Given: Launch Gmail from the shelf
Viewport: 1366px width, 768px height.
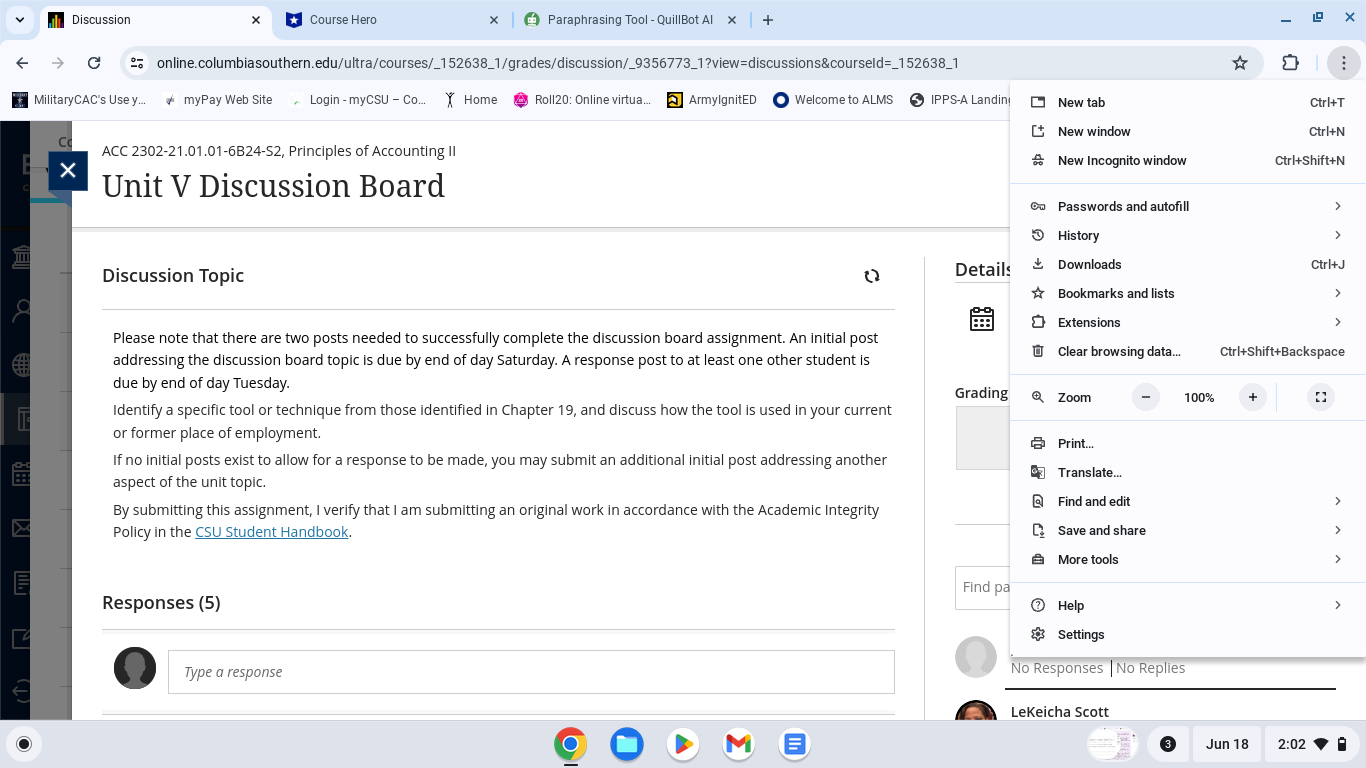Looking at the screenshot, I should (x=738, y=744).
